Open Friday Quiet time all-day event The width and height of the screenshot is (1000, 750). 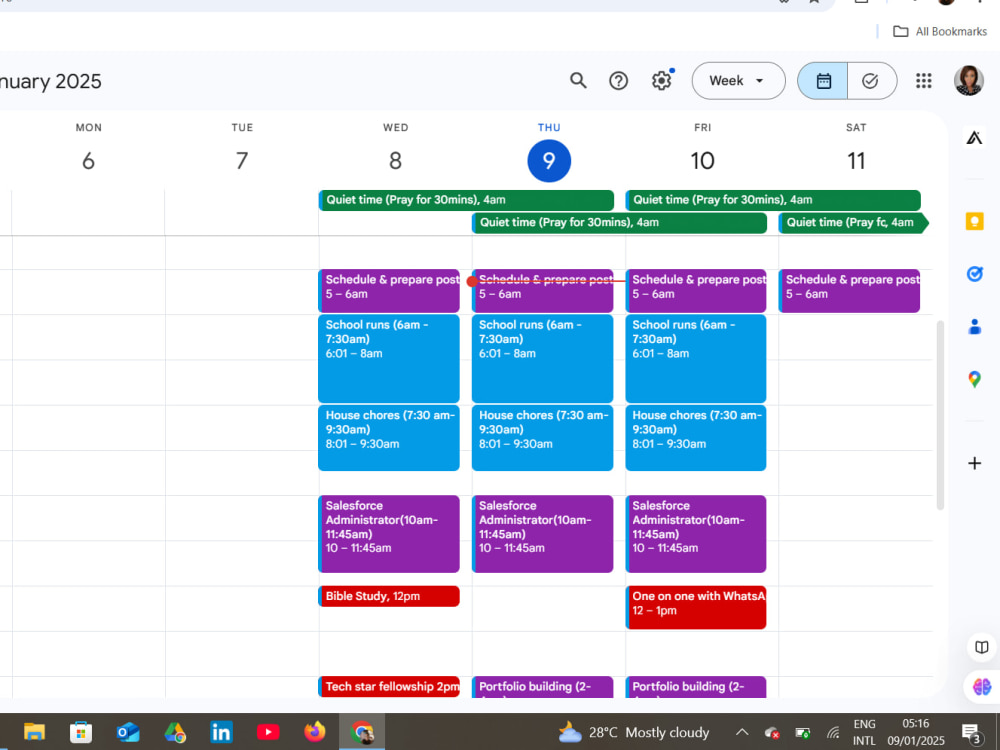(x=773, y=200)
